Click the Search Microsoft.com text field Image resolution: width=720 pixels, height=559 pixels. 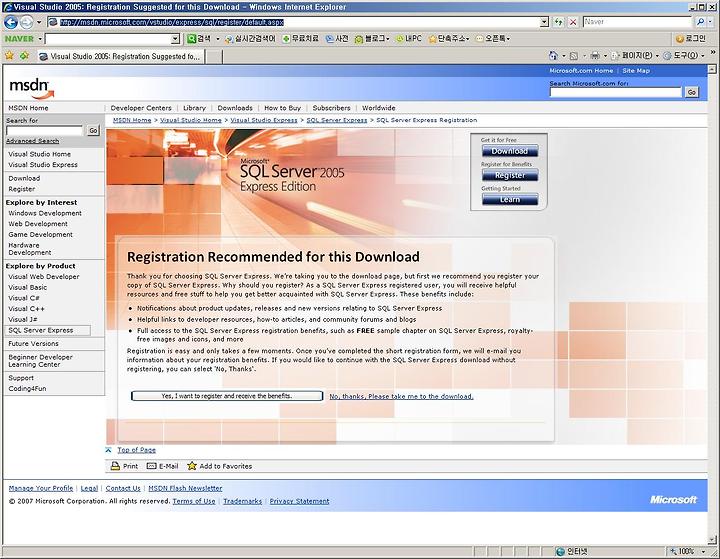click(615, 92)
